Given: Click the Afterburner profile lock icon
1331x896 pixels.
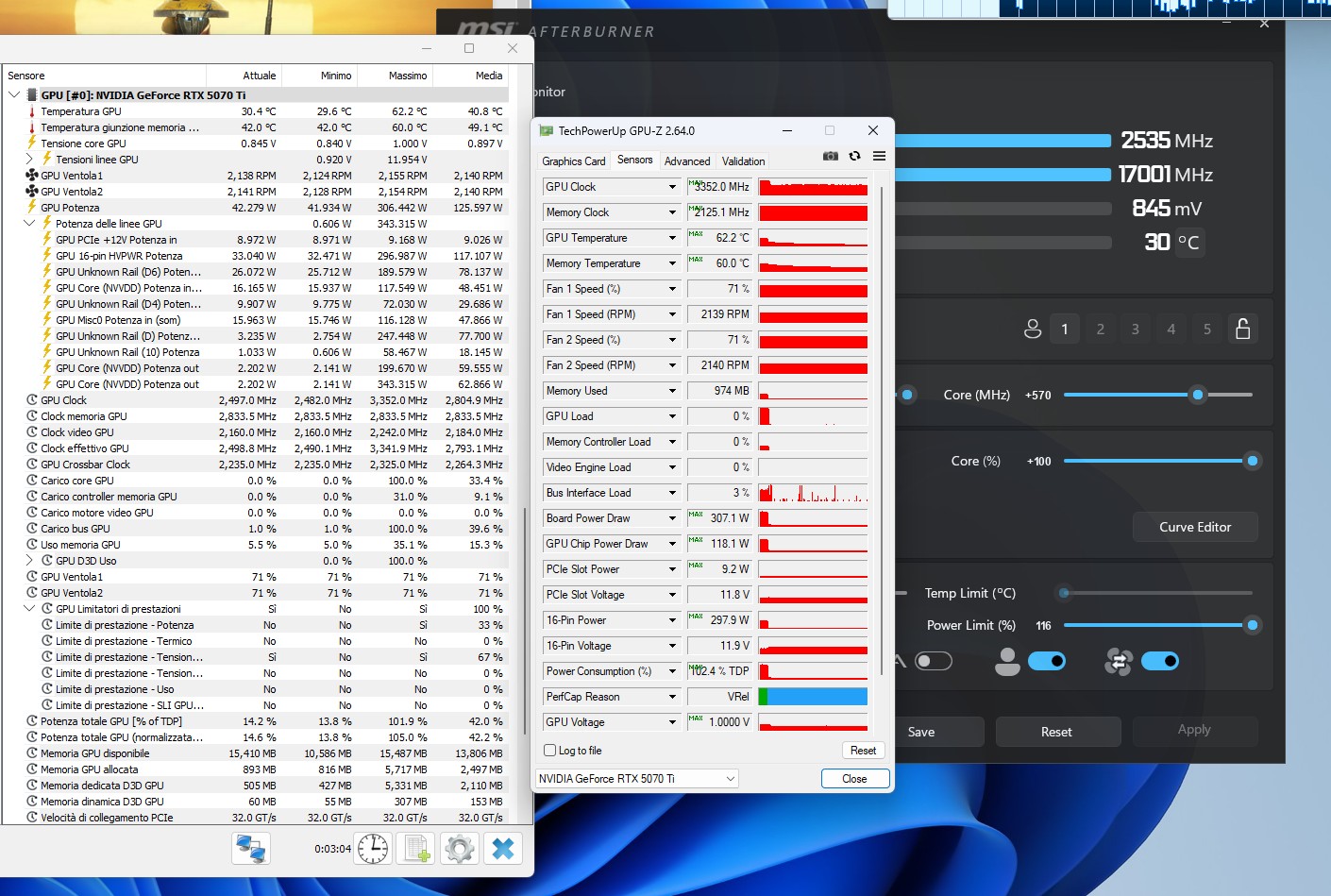Looking at the screenshot, I should coord(1243,329).
